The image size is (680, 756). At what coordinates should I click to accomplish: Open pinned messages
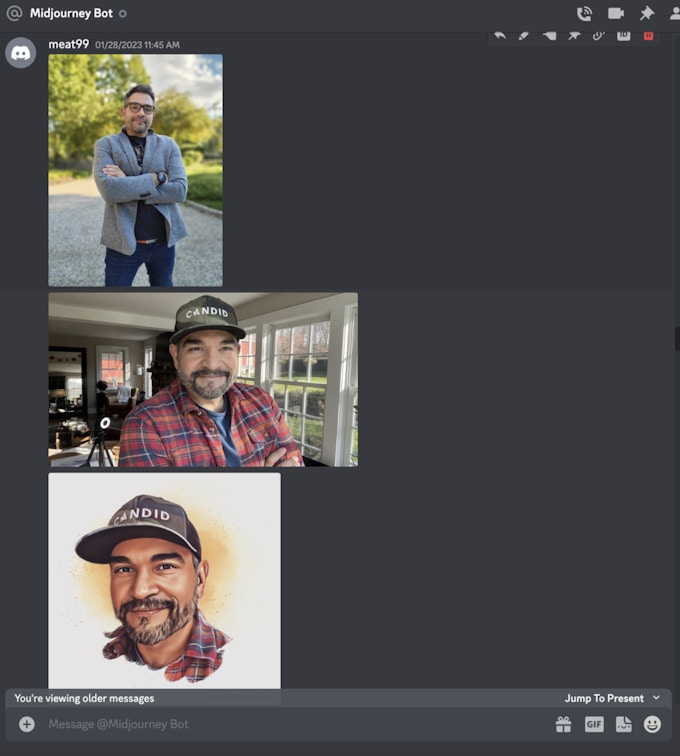(646, 14)
